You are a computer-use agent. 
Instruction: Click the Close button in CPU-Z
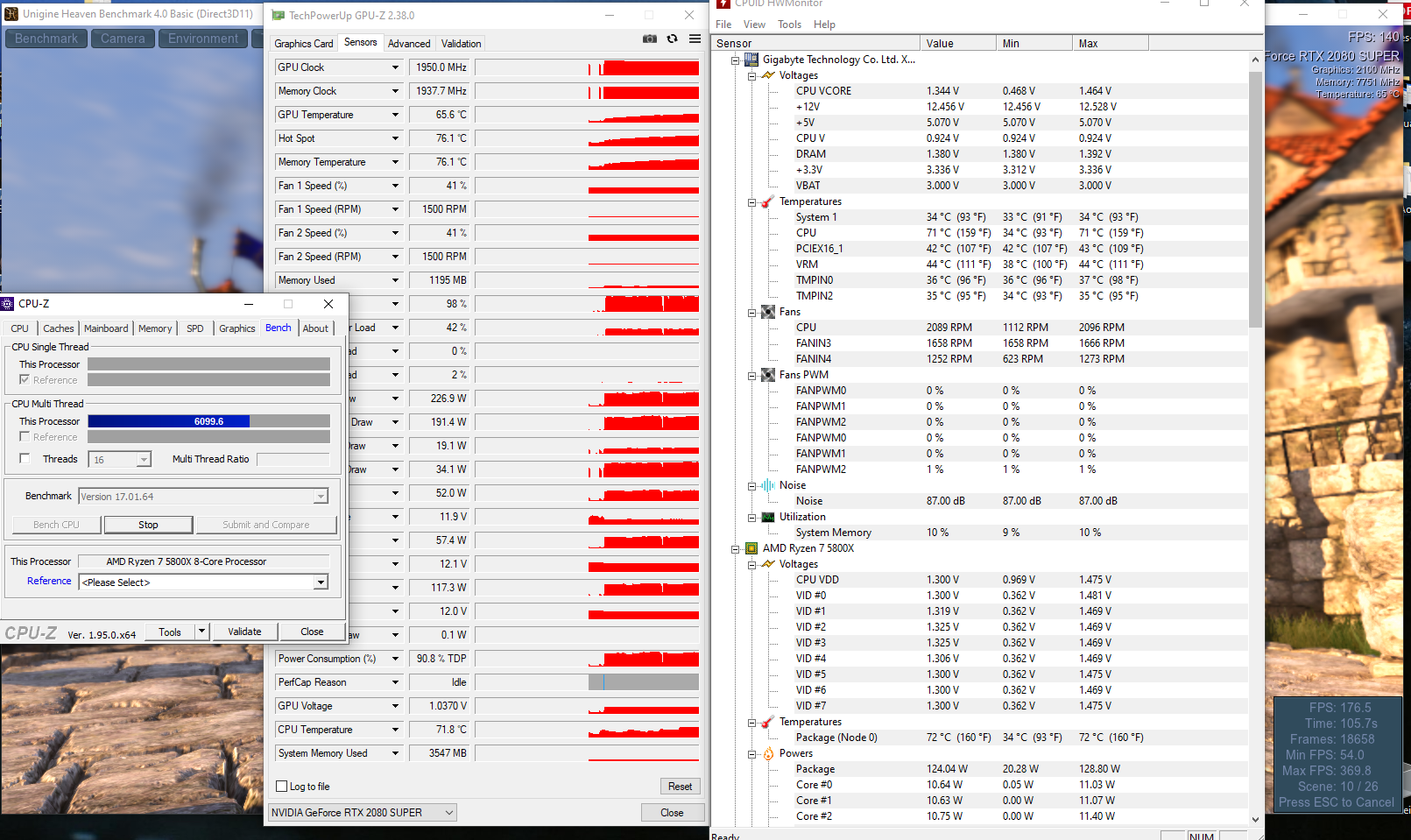[312, 632]
